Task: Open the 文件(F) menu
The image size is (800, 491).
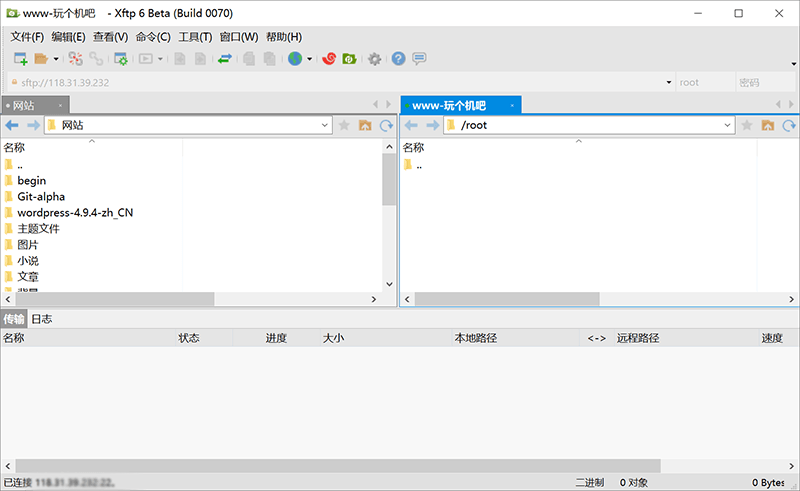Action: point(27,37)
